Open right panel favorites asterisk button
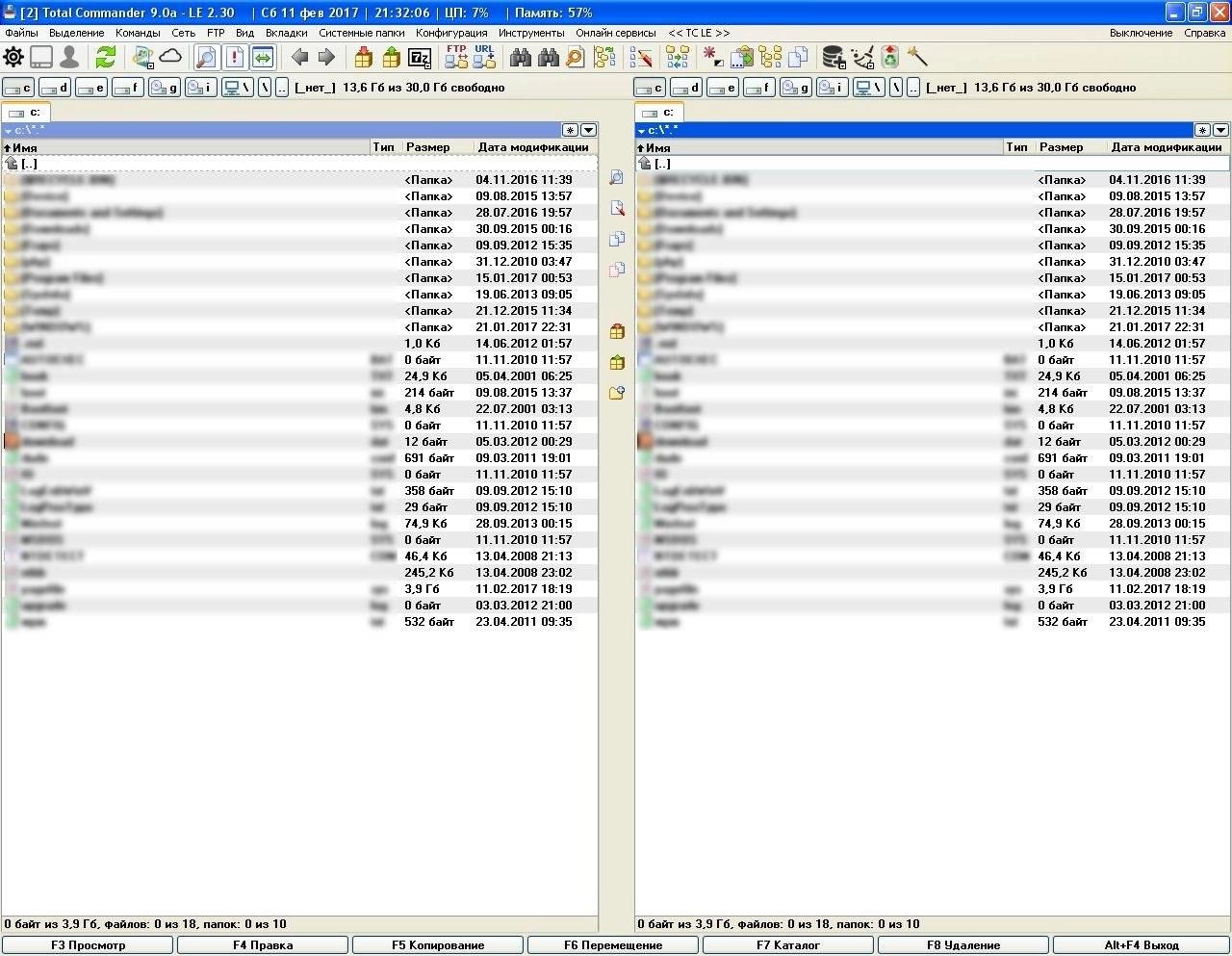Viewport: 1232px width, 956px height. point(1203,130)
